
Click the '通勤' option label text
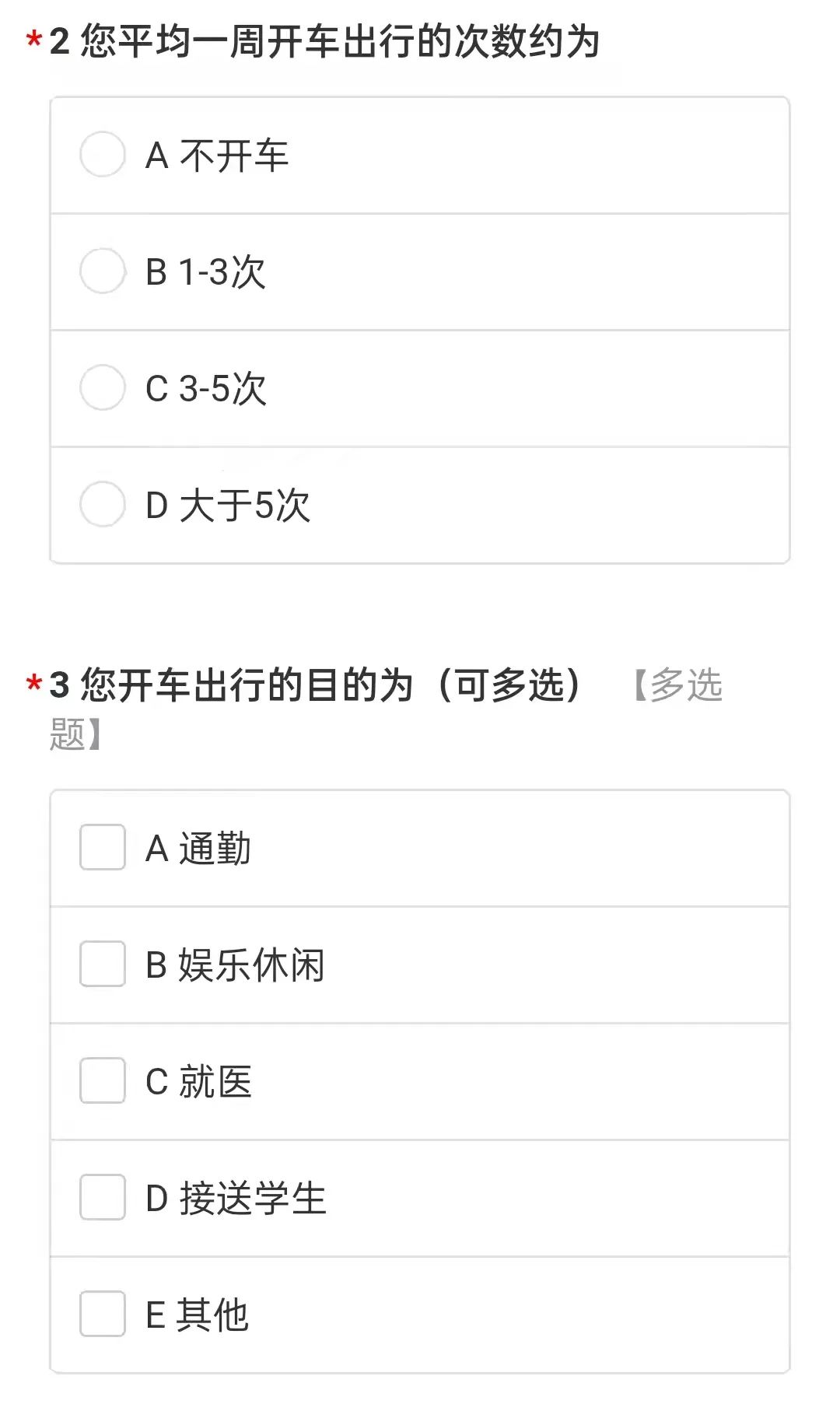click(x=215, y=849)
